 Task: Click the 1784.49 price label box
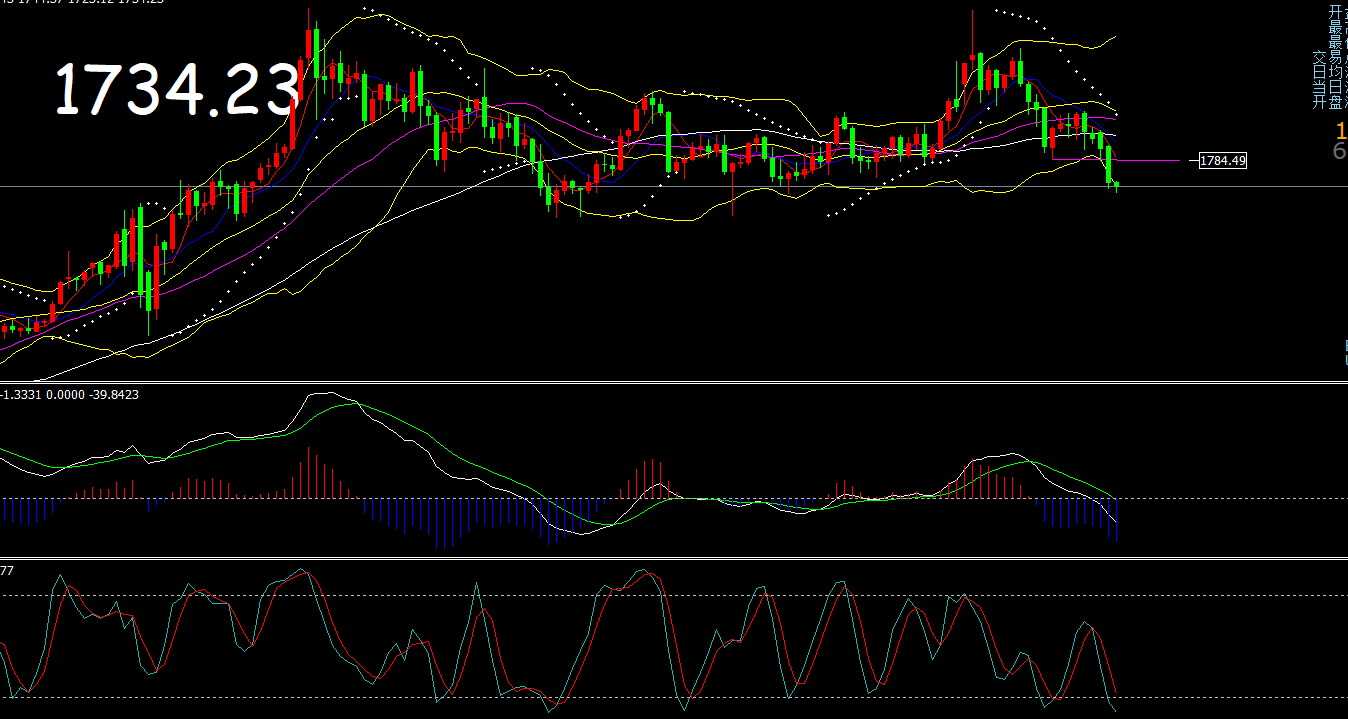(x=1222, y=160)
